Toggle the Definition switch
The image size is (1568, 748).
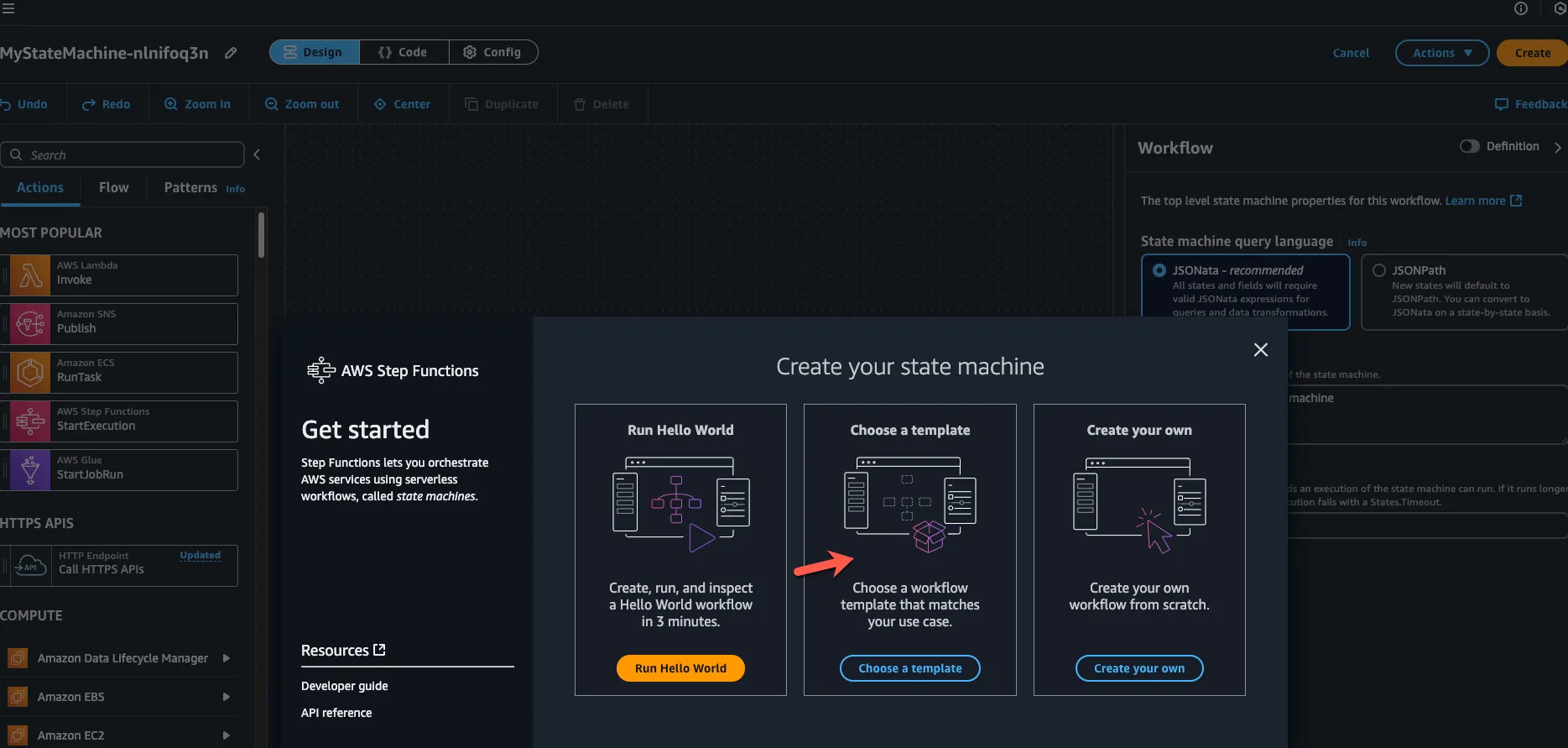[x=1469, y=146]
